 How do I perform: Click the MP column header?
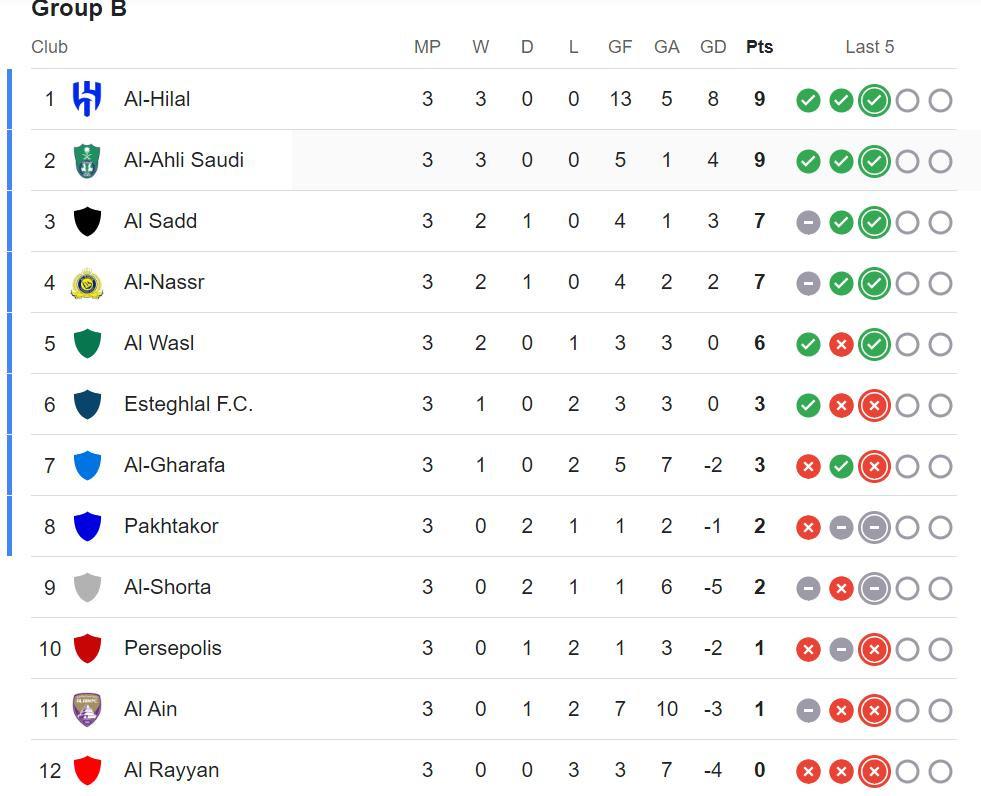(427, 47)
